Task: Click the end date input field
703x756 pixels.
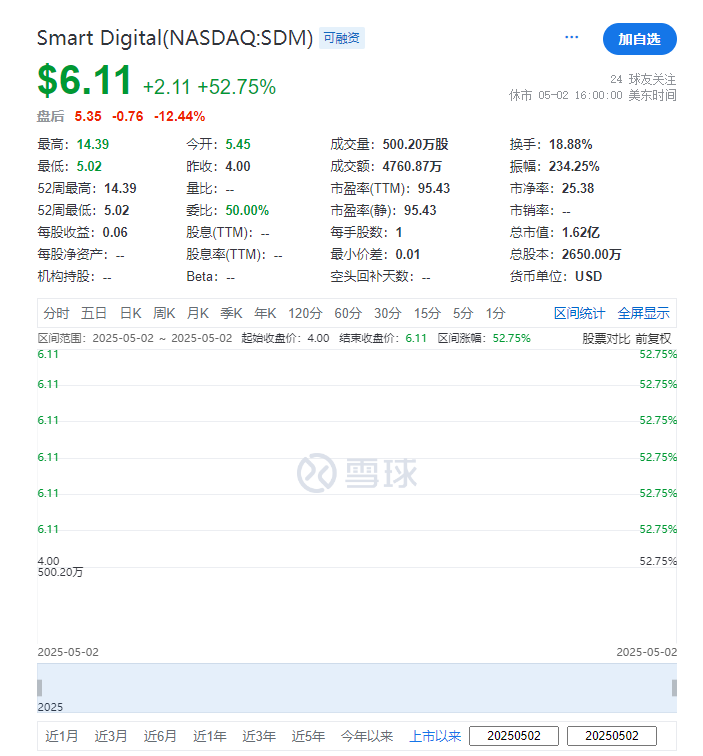Action: click(x=612, y=736)
